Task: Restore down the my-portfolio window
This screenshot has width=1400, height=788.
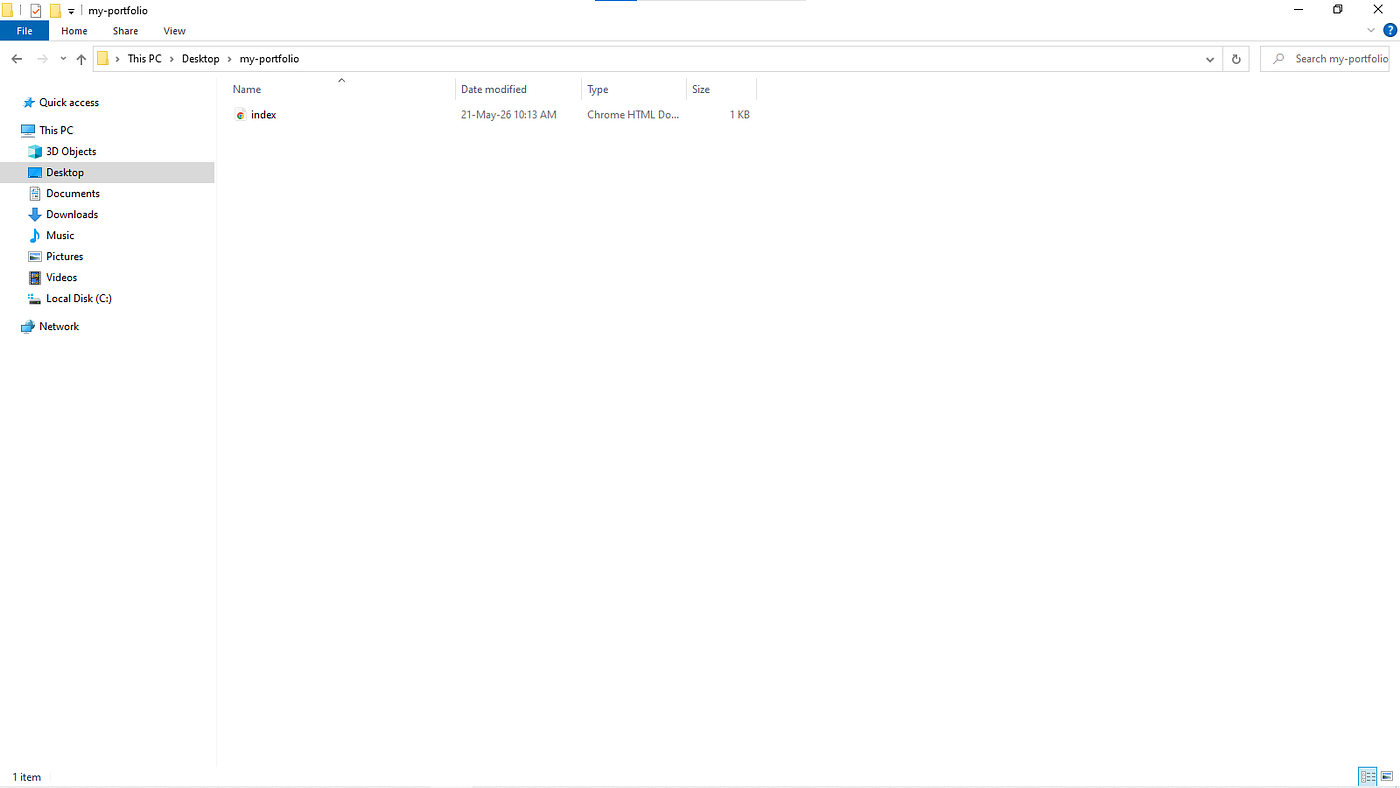Action: pyautogui.click(x=1338, y=9)
